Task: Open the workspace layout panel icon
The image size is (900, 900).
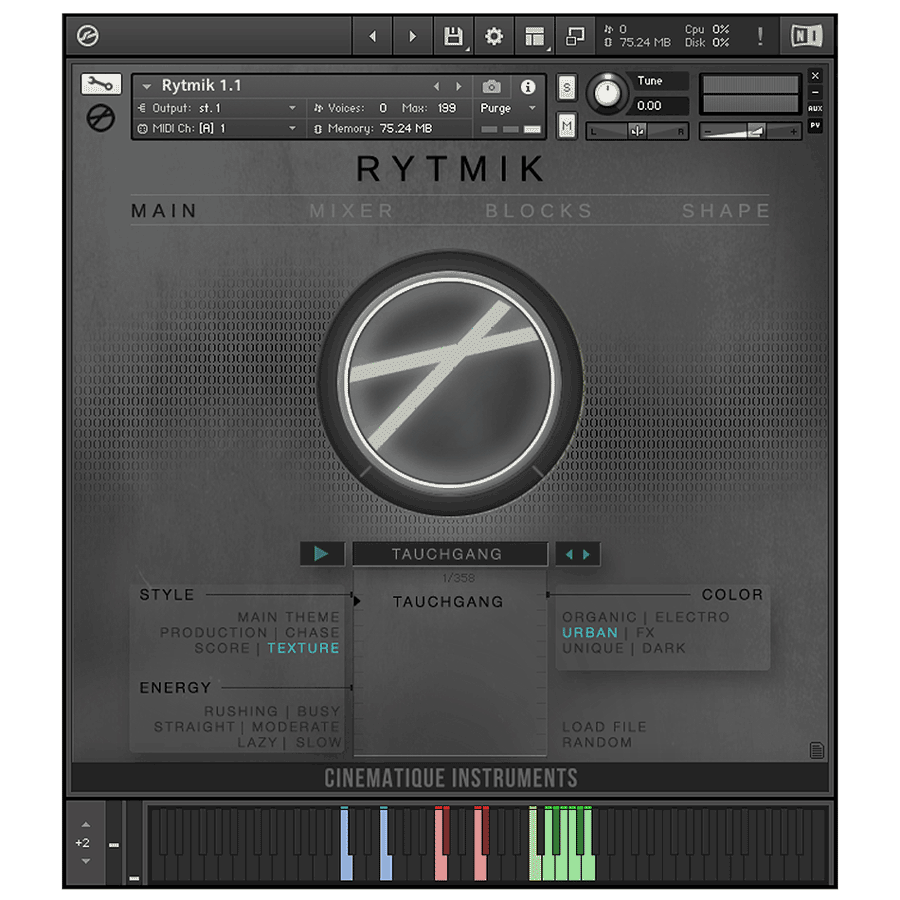Action: tap(534, 37)
